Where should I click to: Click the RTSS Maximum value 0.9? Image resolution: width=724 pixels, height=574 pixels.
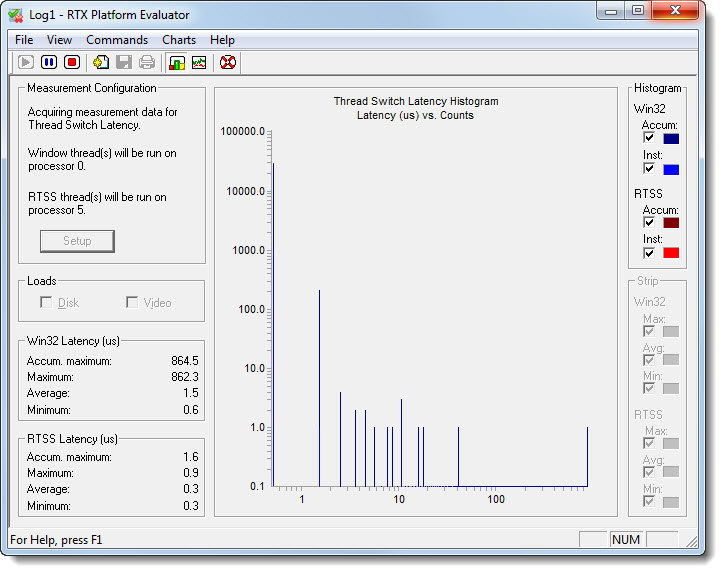[191, 473]
